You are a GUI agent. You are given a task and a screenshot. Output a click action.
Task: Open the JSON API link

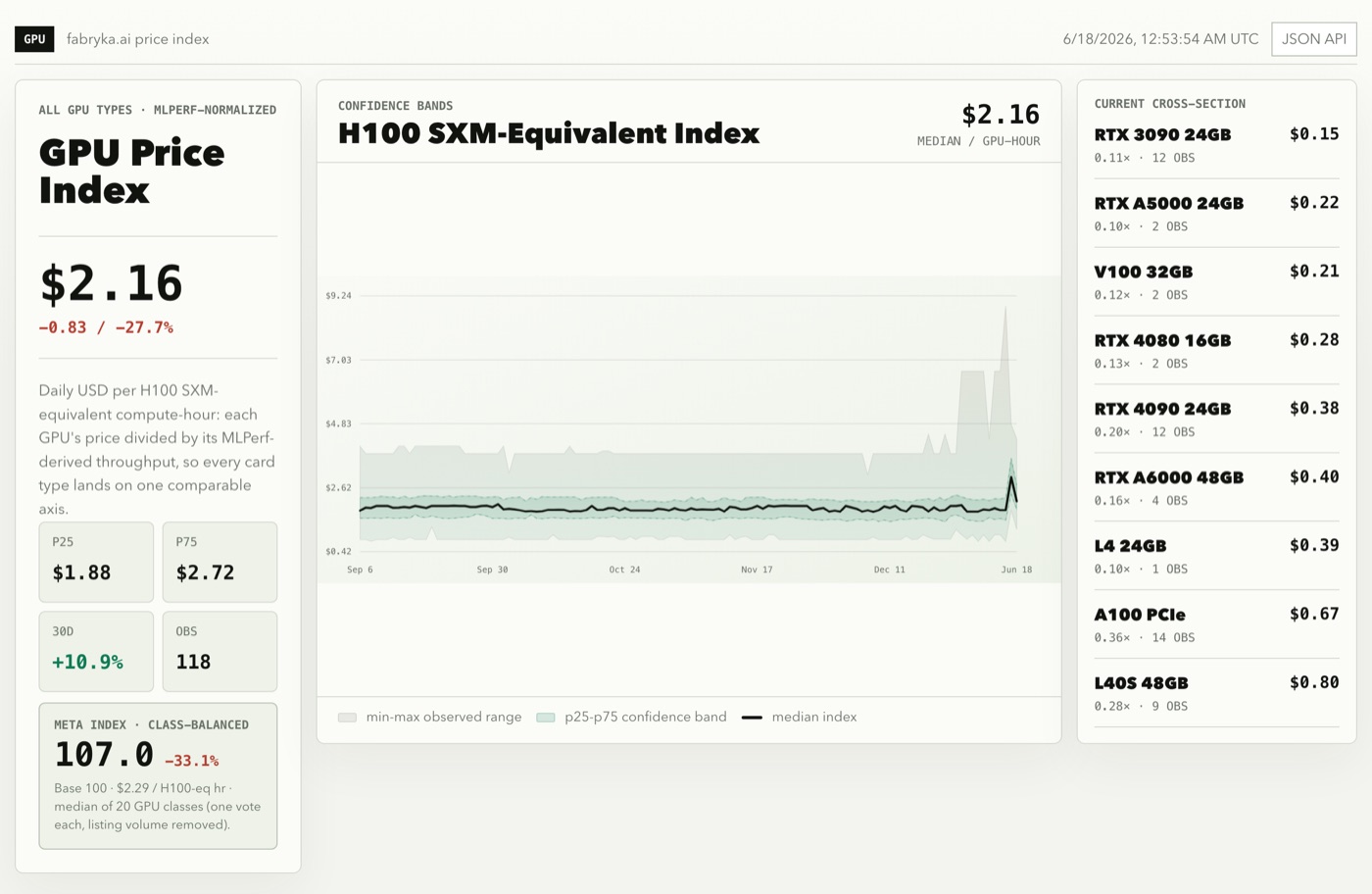point(1314,39)
